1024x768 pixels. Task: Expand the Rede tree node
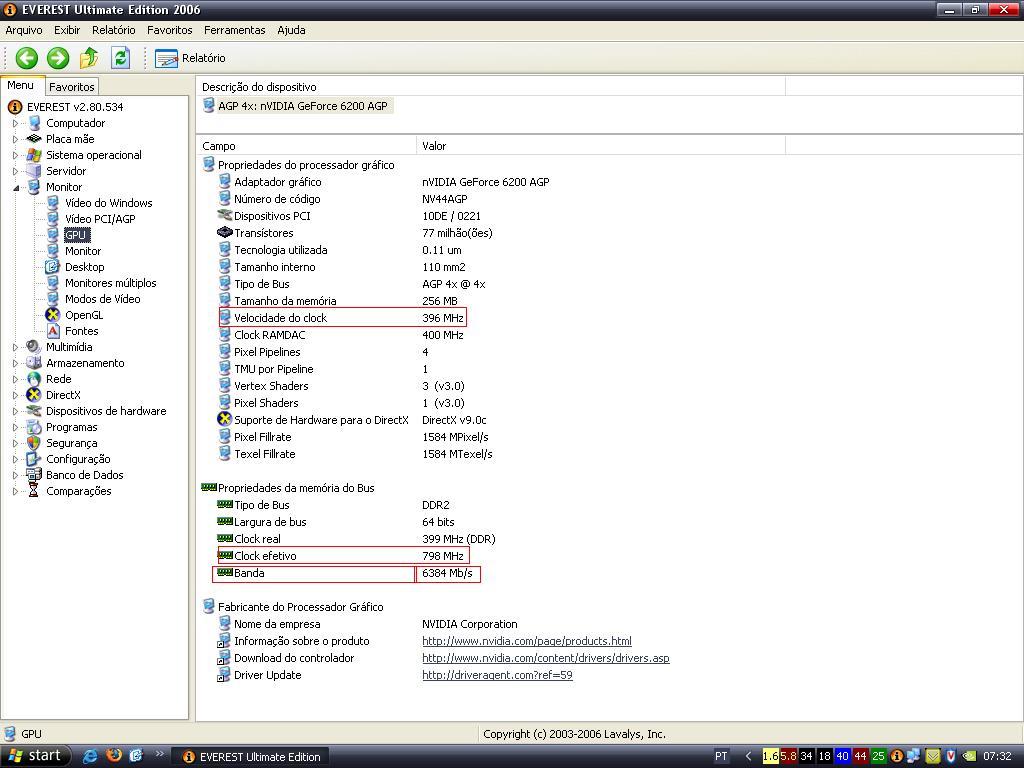(15, 379)
